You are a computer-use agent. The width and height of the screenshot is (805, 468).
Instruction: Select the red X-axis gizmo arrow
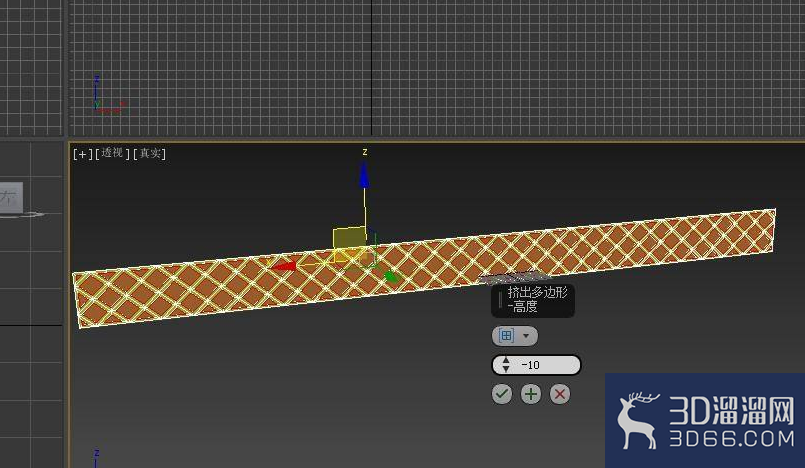pyautogui.click(x=284, y=266)
